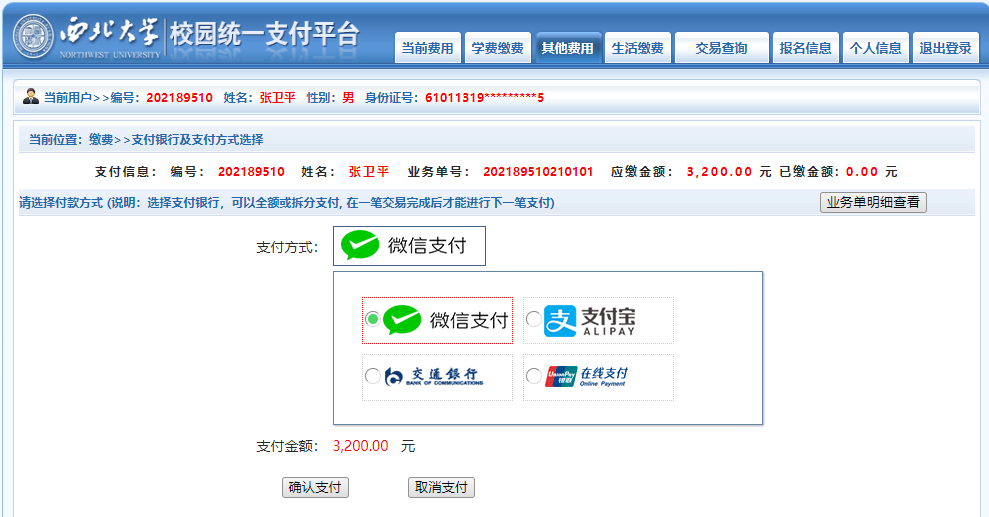The width and height of the screenshot is (989, 517).
Task: View the 个人信息 tab
Action: 875,48
